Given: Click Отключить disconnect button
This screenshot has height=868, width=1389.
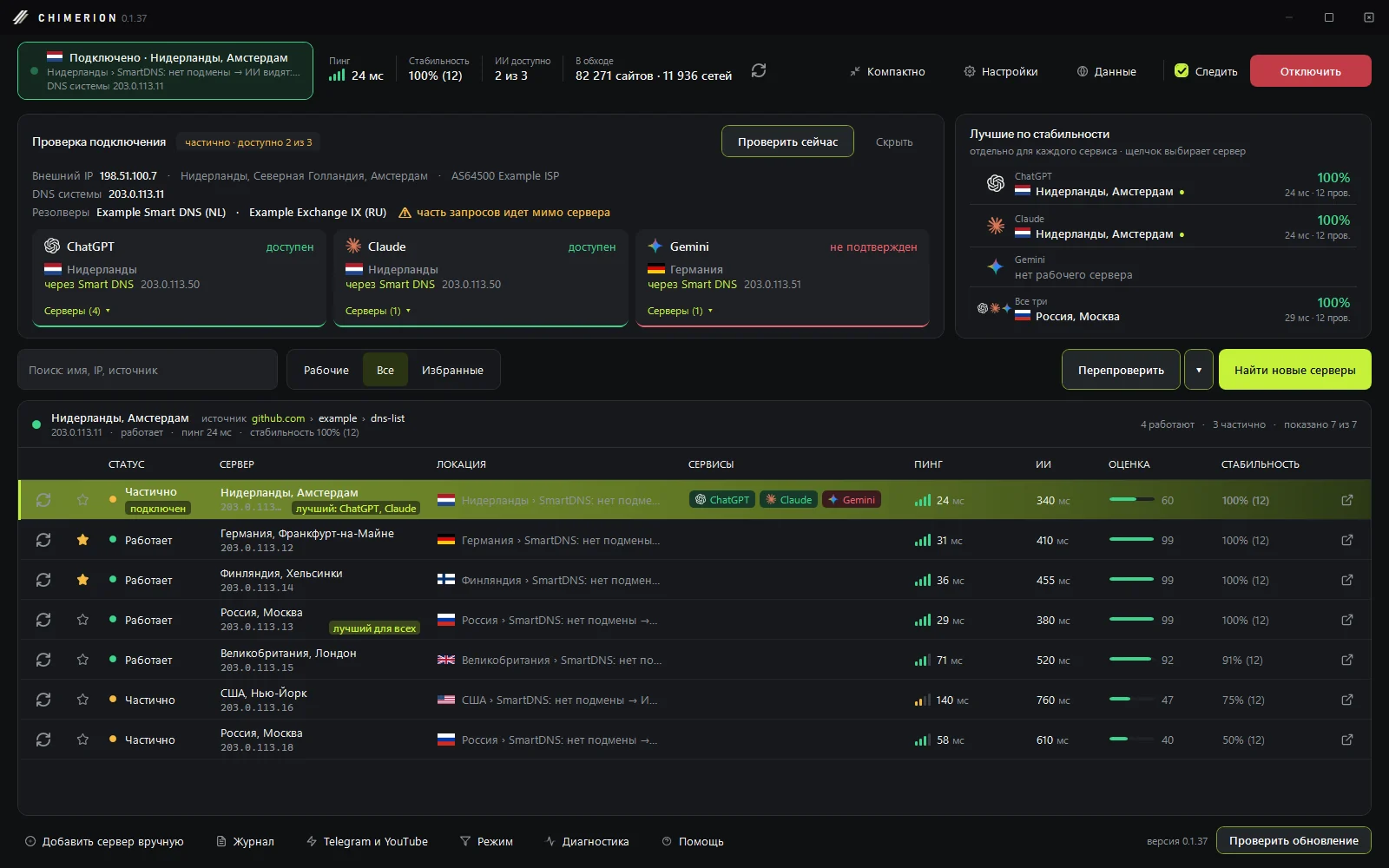Looking at the screenshot, I should tap(1311, 71).
